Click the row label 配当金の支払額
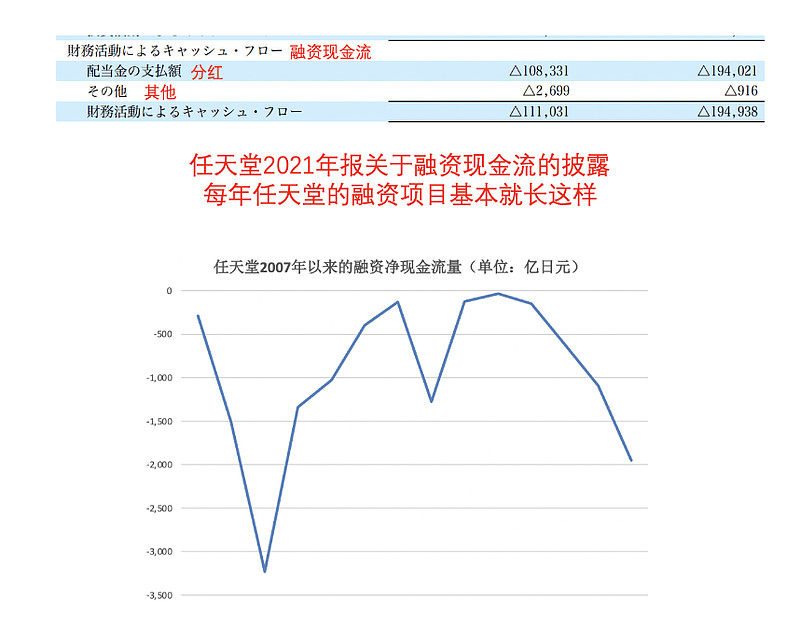The height and width of the screenshot is (625, 800). coord(134,71)
